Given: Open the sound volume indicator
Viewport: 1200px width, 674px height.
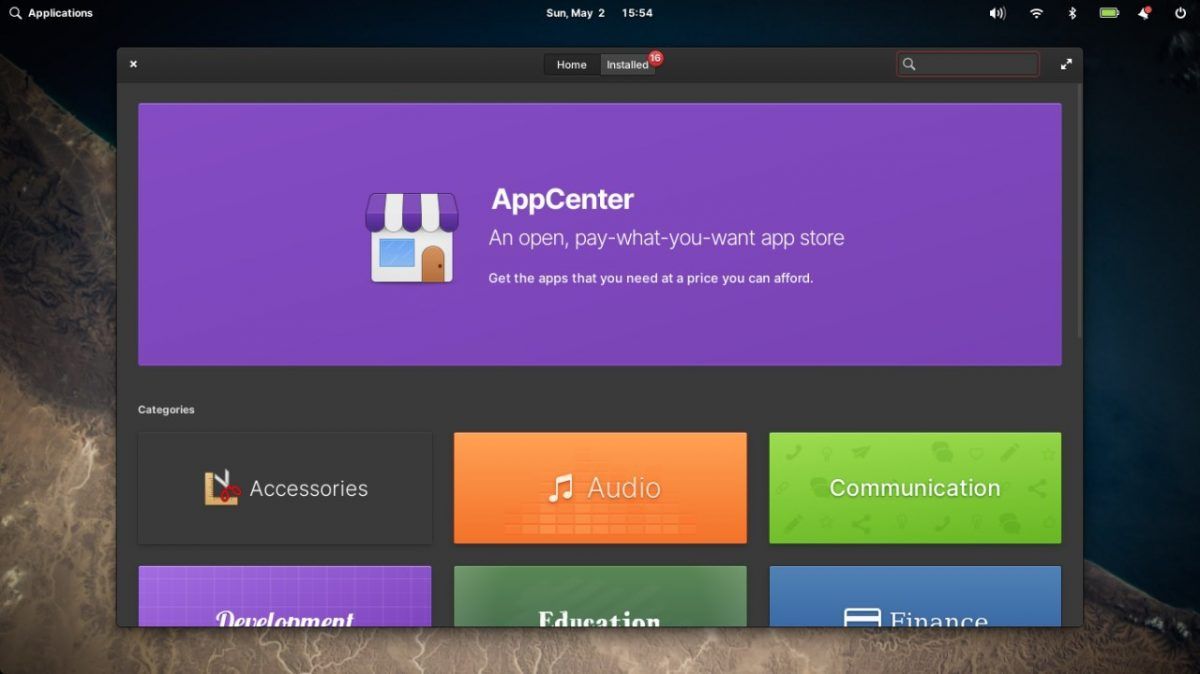Looking at the screenshot, I should click(x=997, y=13).
